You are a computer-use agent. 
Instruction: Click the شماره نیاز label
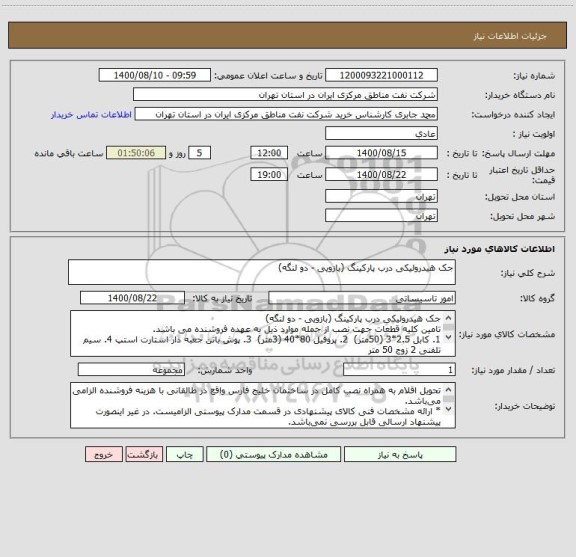coord(534,76)
